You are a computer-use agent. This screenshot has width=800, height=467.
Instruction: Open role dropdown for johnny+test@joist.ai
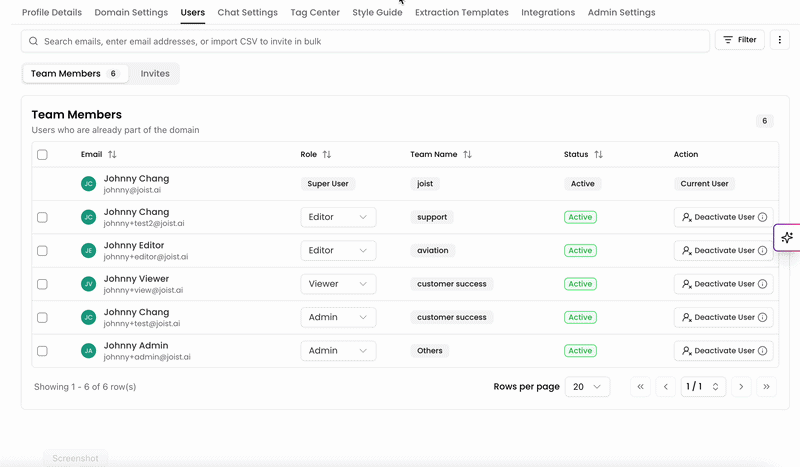[x=338, y=317]
